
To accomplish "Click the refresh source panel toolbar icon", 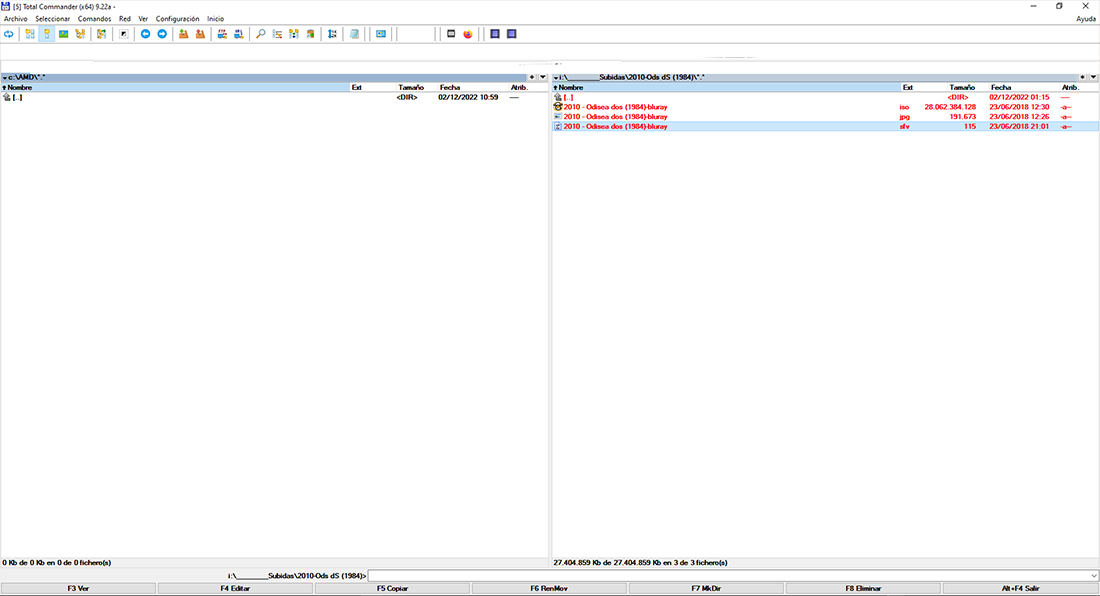I will point(8,34).
